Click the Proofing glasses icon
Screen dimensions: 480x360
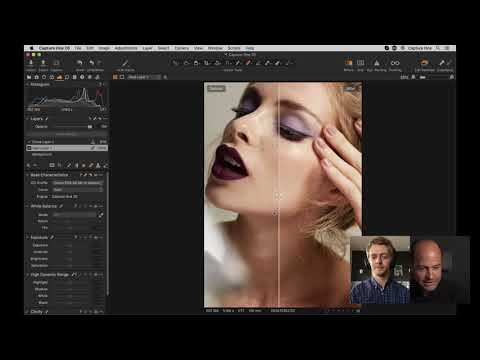click(x=395, y=63)
